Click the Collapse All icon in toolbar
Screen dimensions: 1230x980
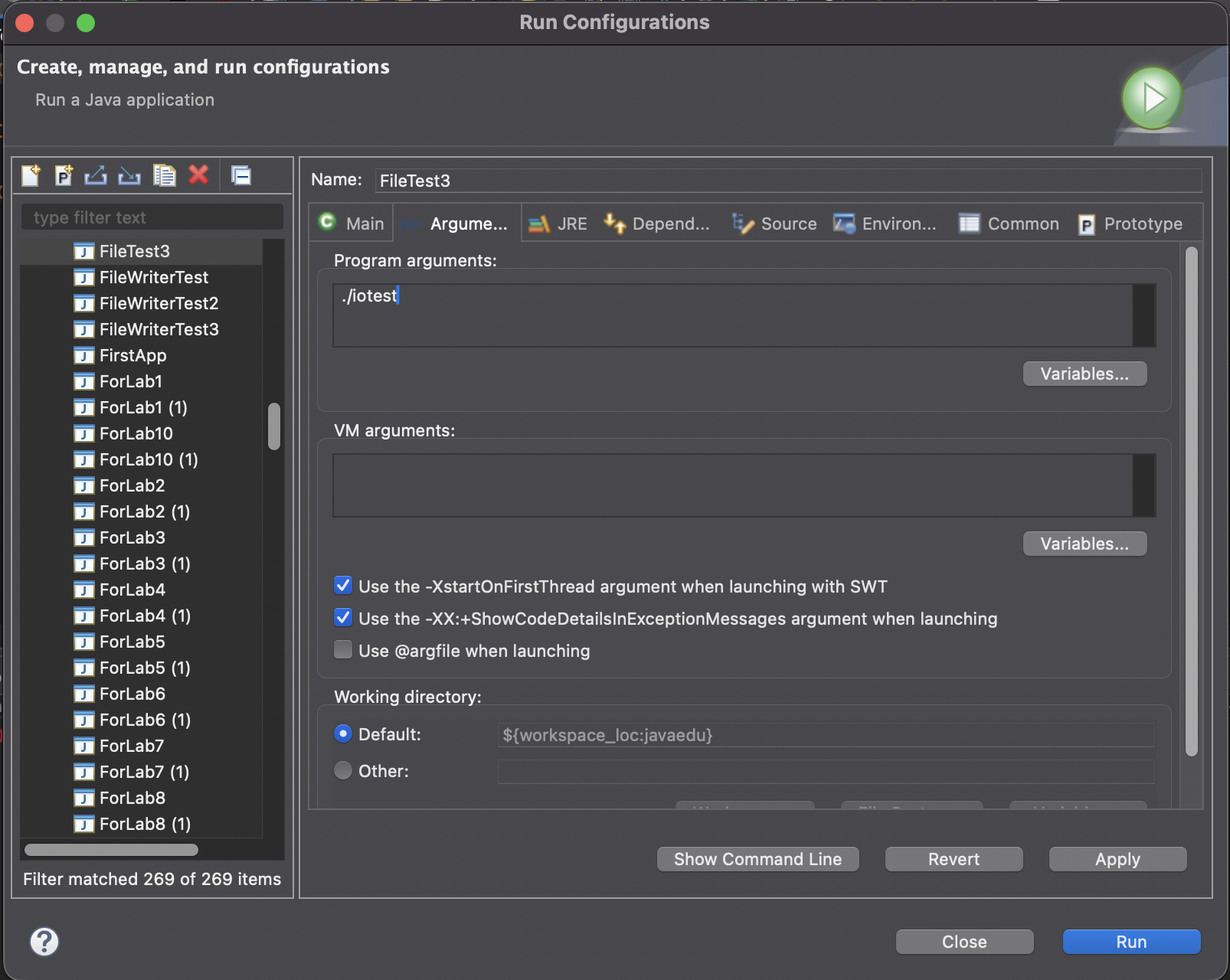[x=241, y=175]
